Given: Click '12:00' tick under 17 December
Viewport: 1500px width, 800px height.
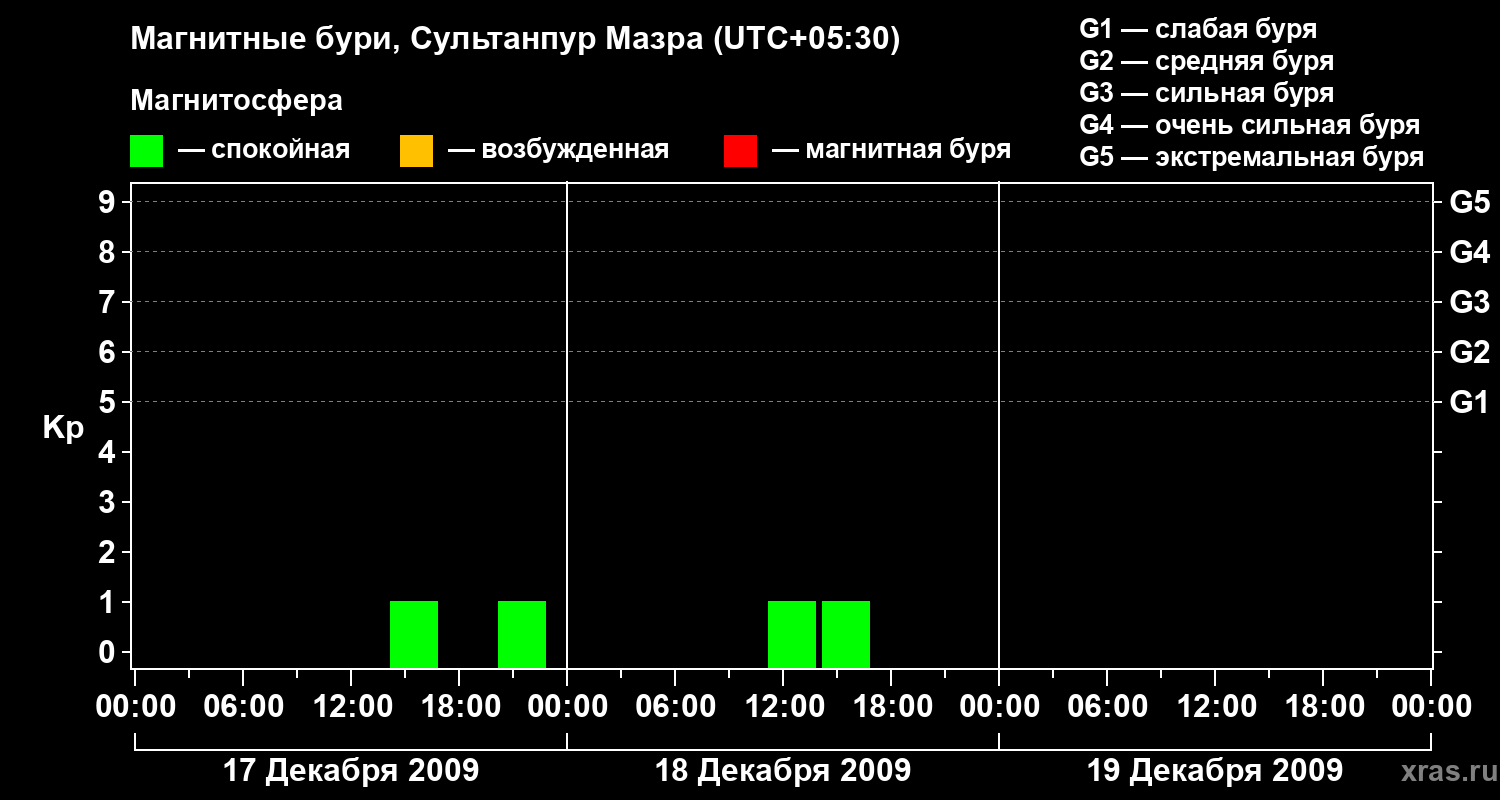Looking at the screenshot, I should (x=351, y=707).
